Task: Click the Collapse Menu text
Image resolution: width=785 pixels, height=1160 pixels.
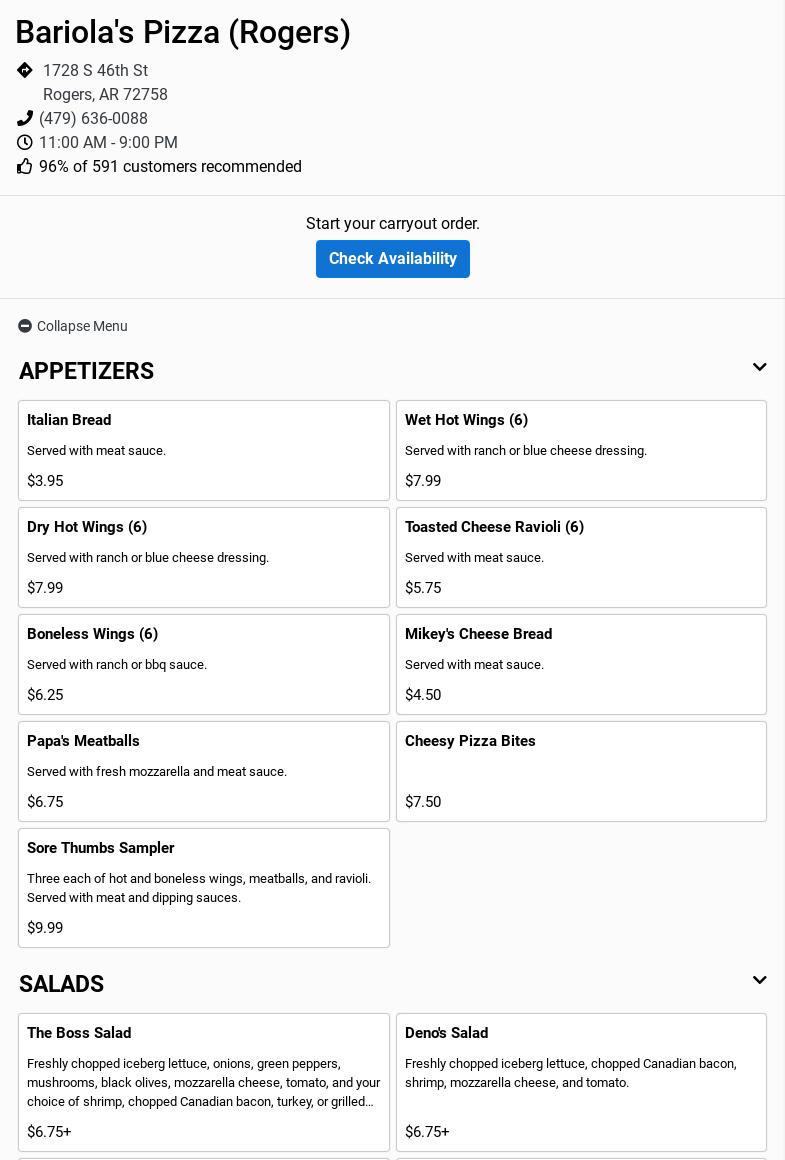Action: click(x=82, y=326)
